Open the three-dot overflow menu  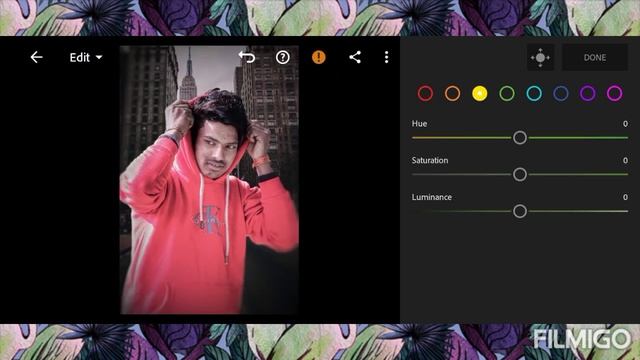[386, 57]
